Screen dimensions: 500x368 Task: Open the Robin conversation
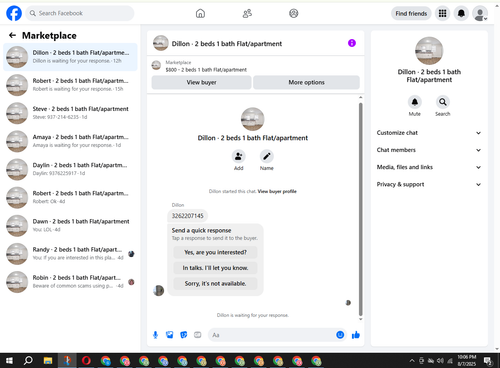pos(70,282)
